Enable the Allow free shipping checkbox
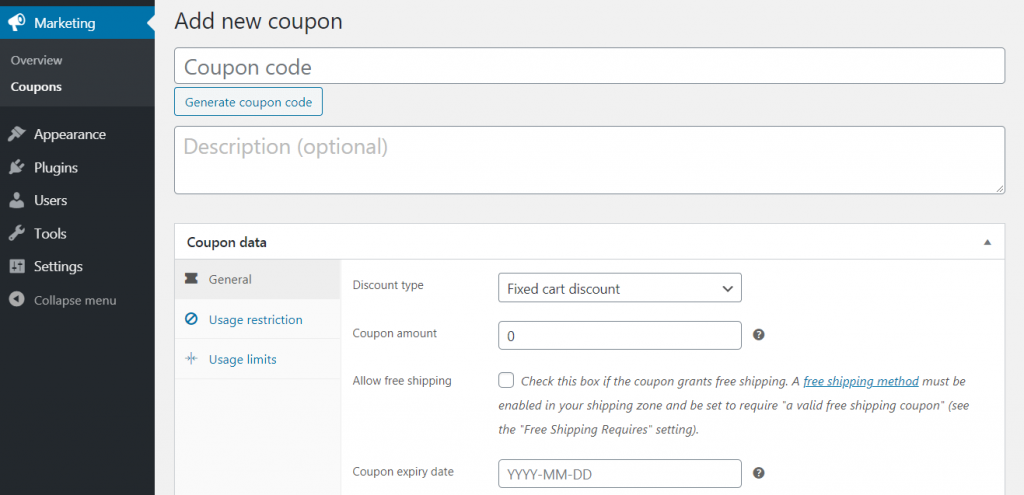Viewport: 1024px width, 495px height. (506, 380)
